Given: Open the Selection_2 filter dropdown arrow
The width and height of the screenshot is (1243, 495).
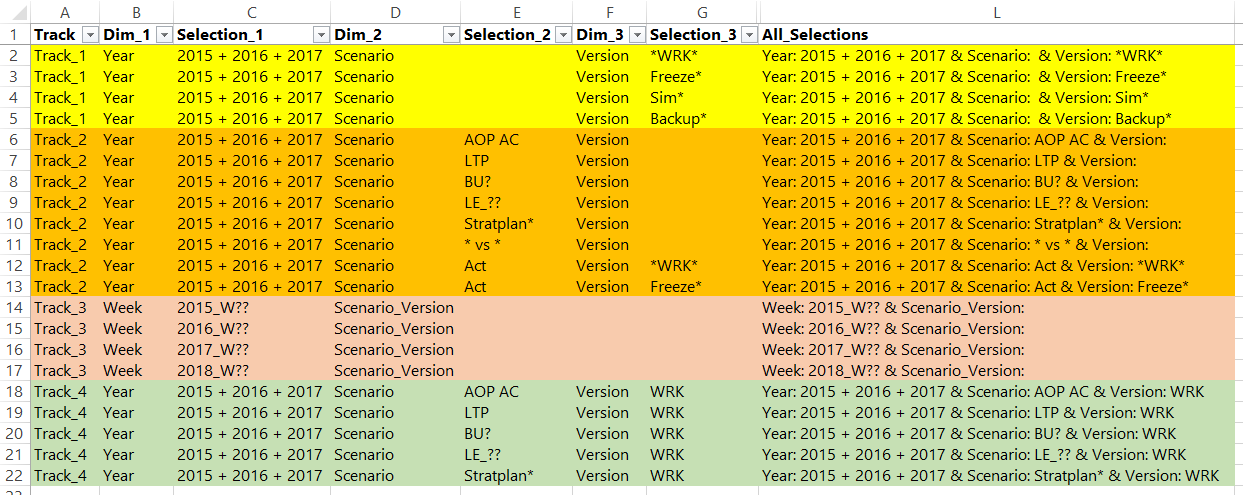Looking at the screenshot, I should click(564, 35).
